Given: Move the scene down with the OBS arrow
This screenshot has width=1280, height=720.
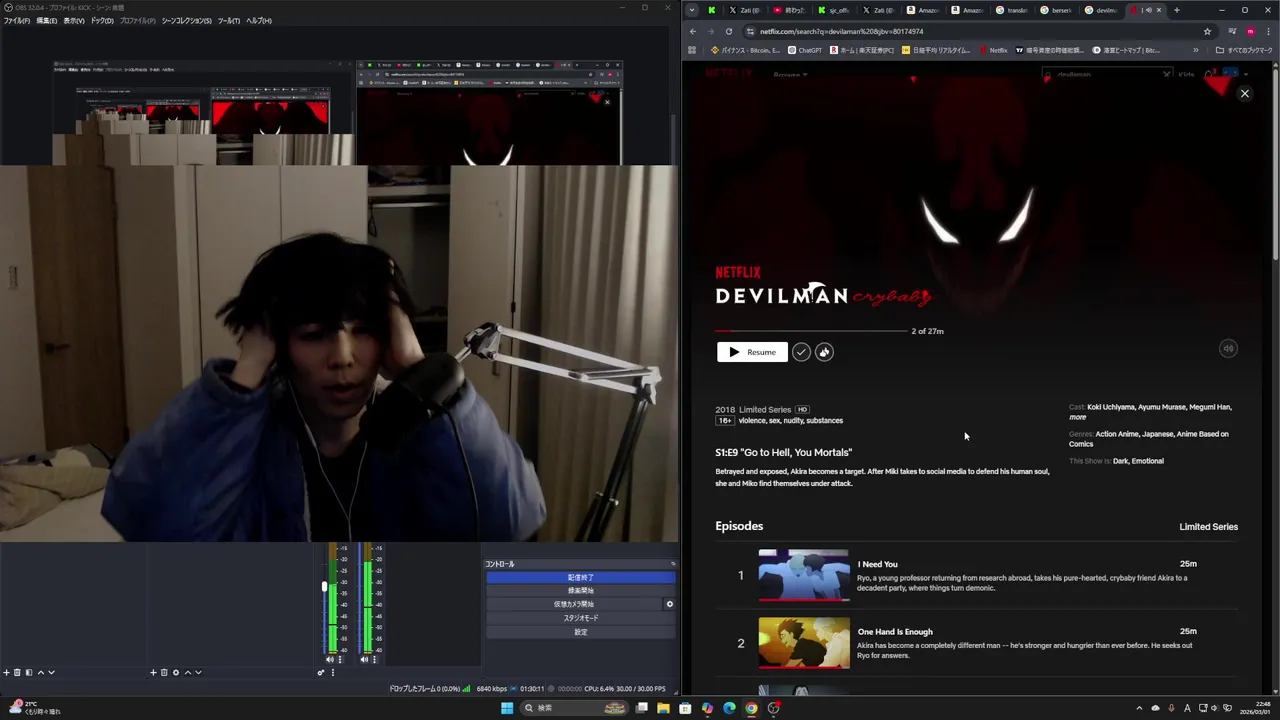Looking at the screenshot, I should click(52, 673).
